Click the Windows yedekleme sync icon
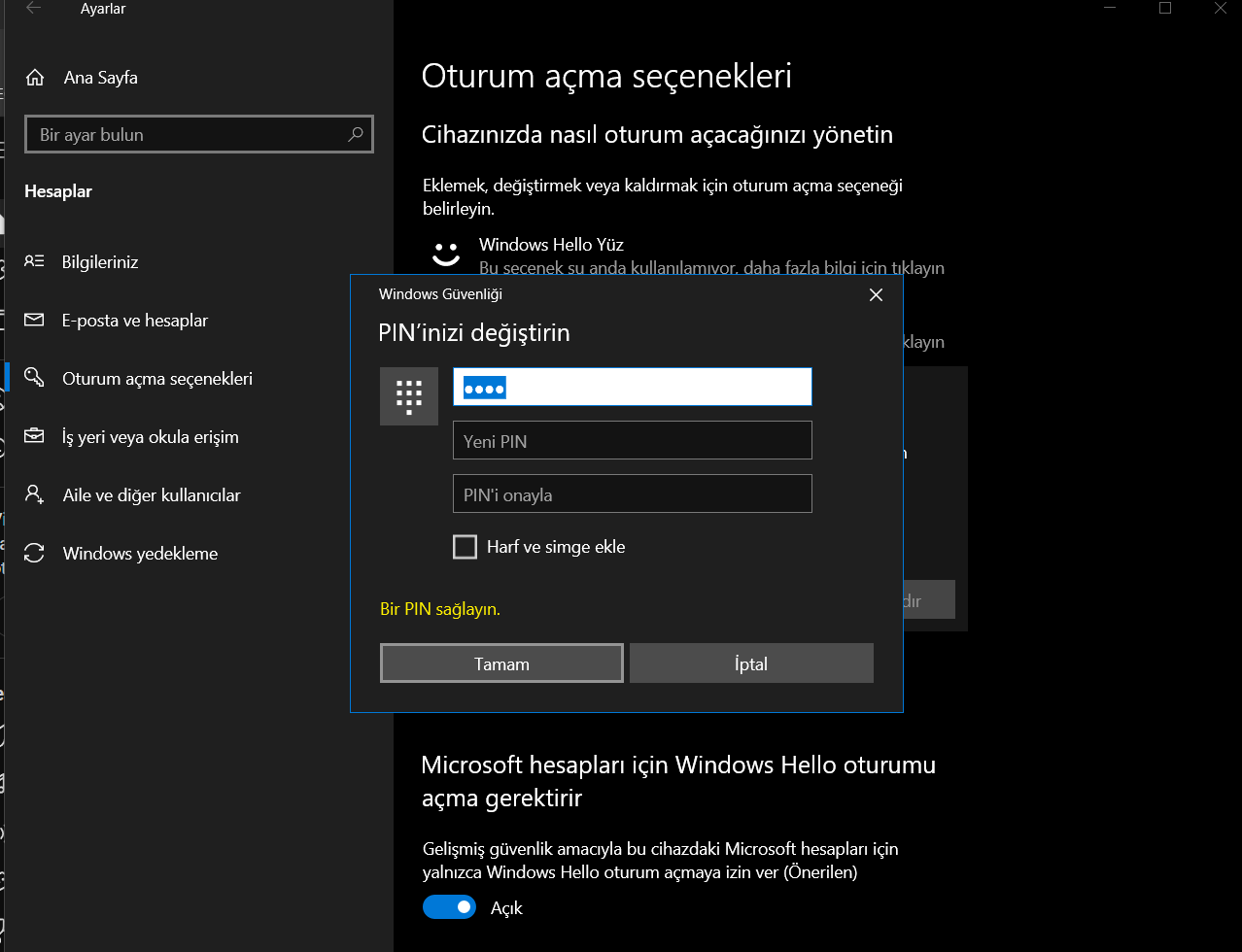1242x952 pixels. pyautogui.click(x=34, y=553)
